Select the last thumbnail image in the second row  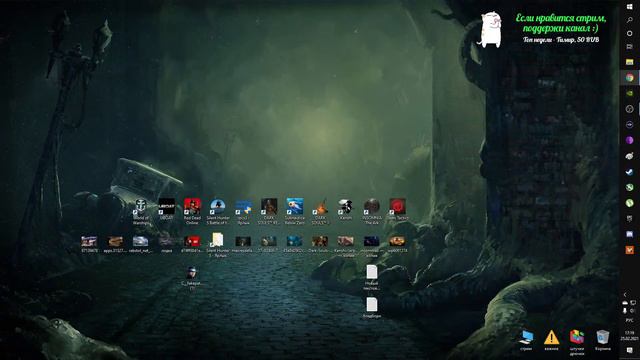click(397, 244)
